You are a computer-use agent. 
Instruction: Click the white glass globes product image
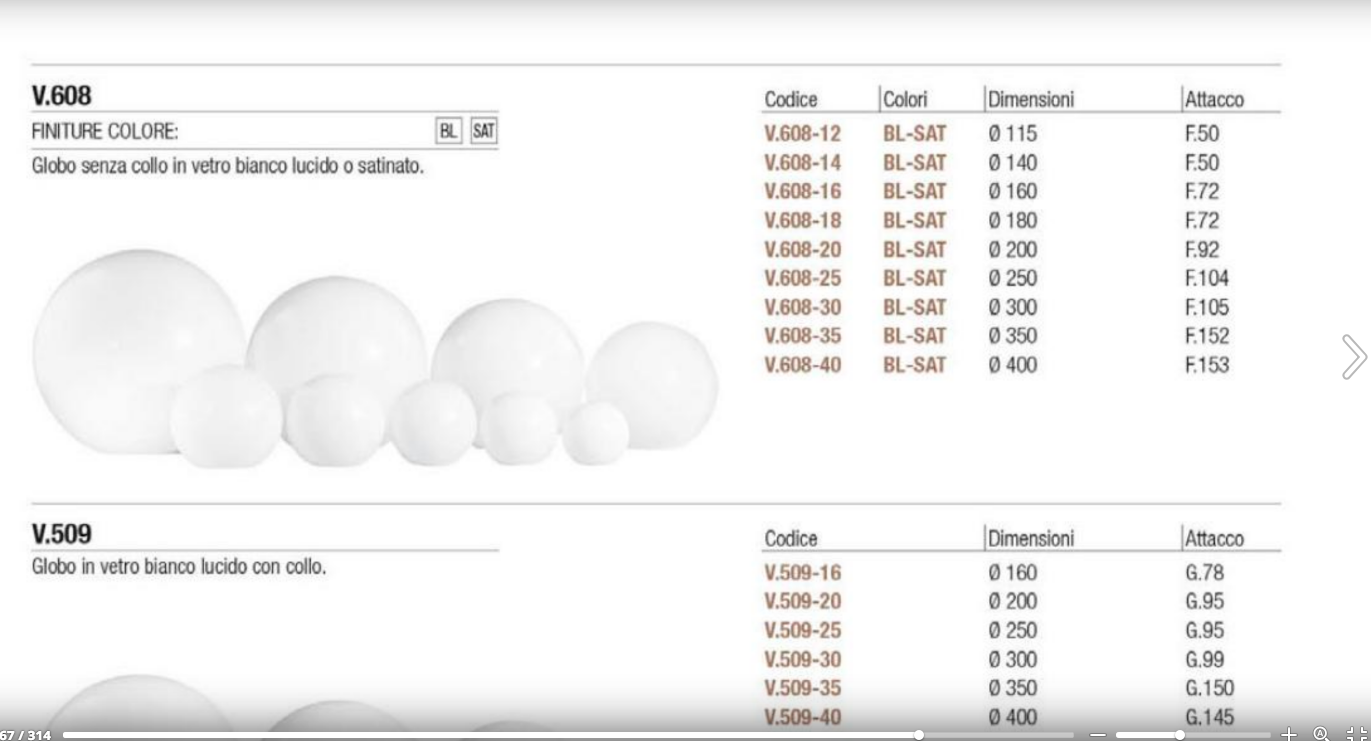pos(375,360)
